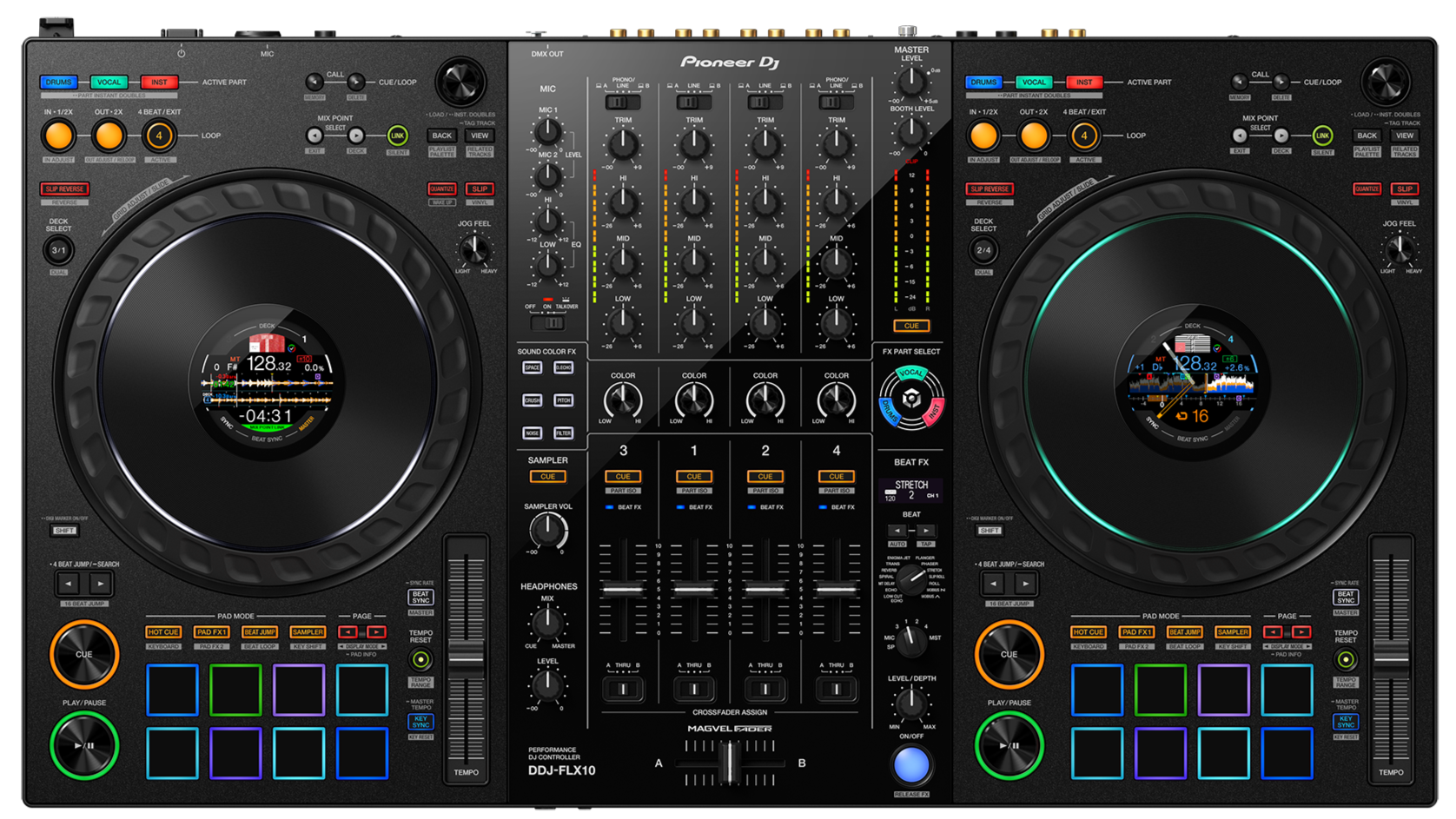1456x819 pixels.
Task: Toggle the left deck SLIP button
Action: pos(480,188)
